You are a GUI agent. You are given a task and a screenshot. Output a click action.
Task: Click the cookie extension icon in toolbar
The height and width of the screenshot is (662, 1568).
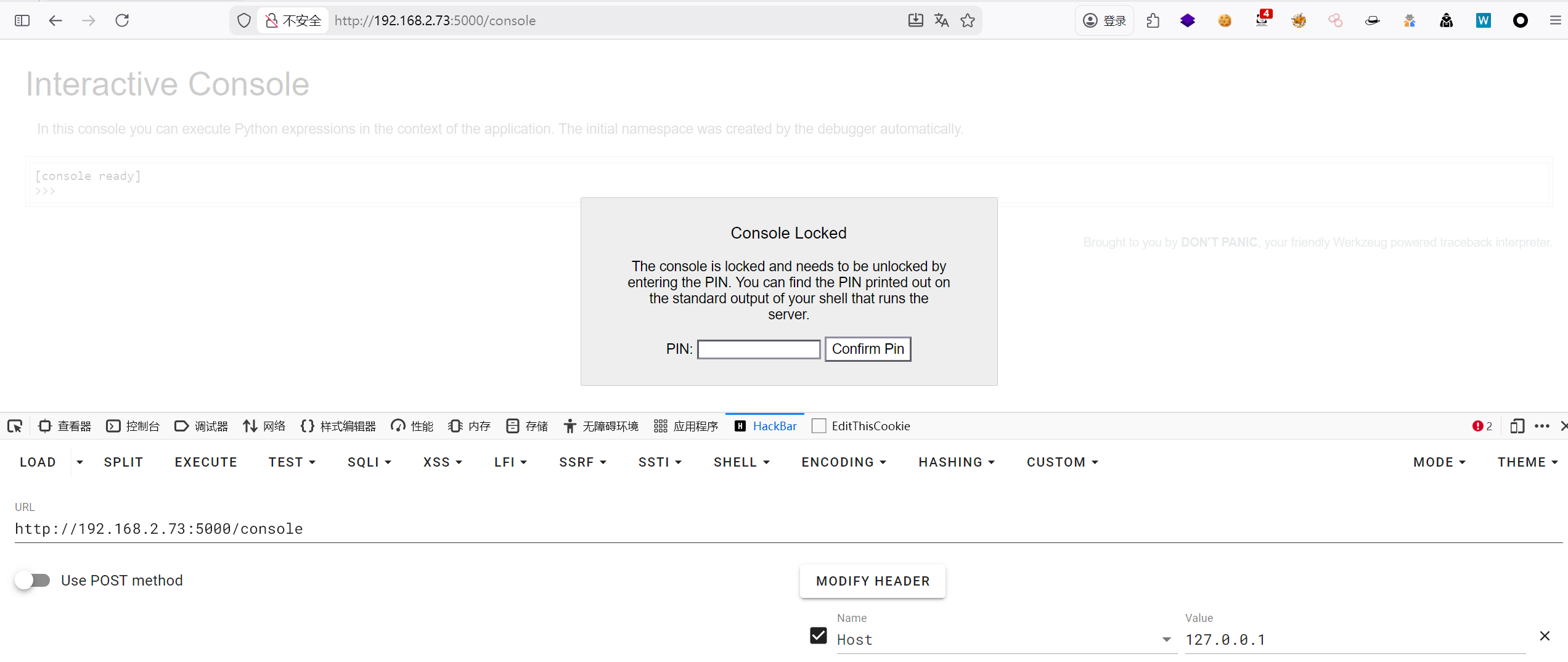point(1225,20)
